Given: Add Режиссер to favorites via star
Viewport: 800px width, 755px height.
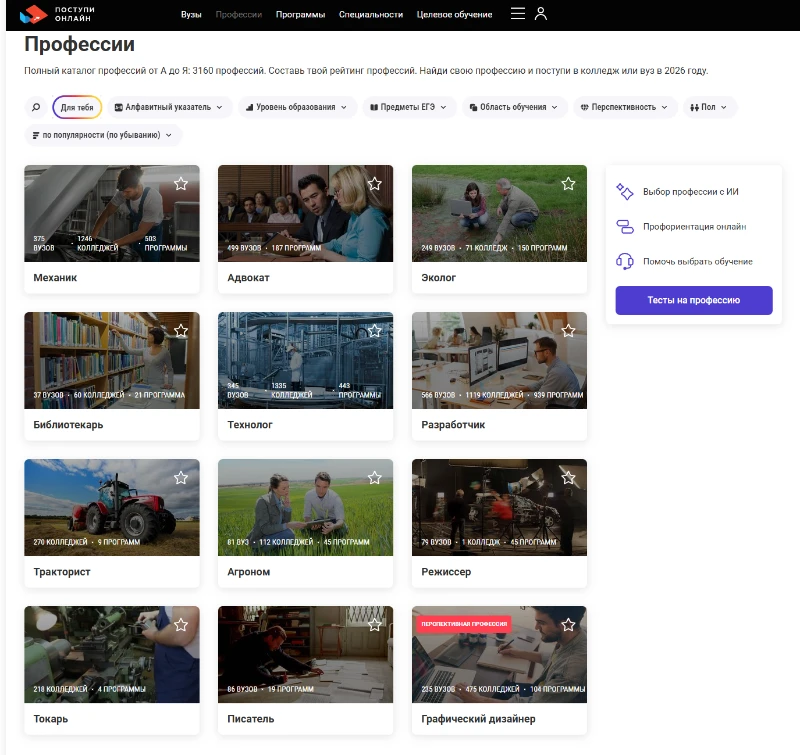Looking at the screenshot, I should [568, 478].
